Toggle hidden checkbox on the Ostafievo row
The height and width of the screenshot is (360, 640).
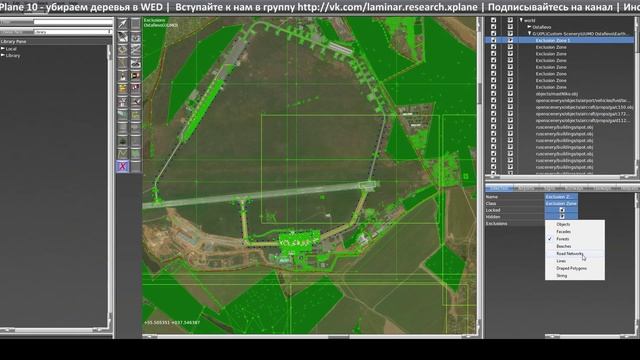pyautogui.click(x=510, y=27)
